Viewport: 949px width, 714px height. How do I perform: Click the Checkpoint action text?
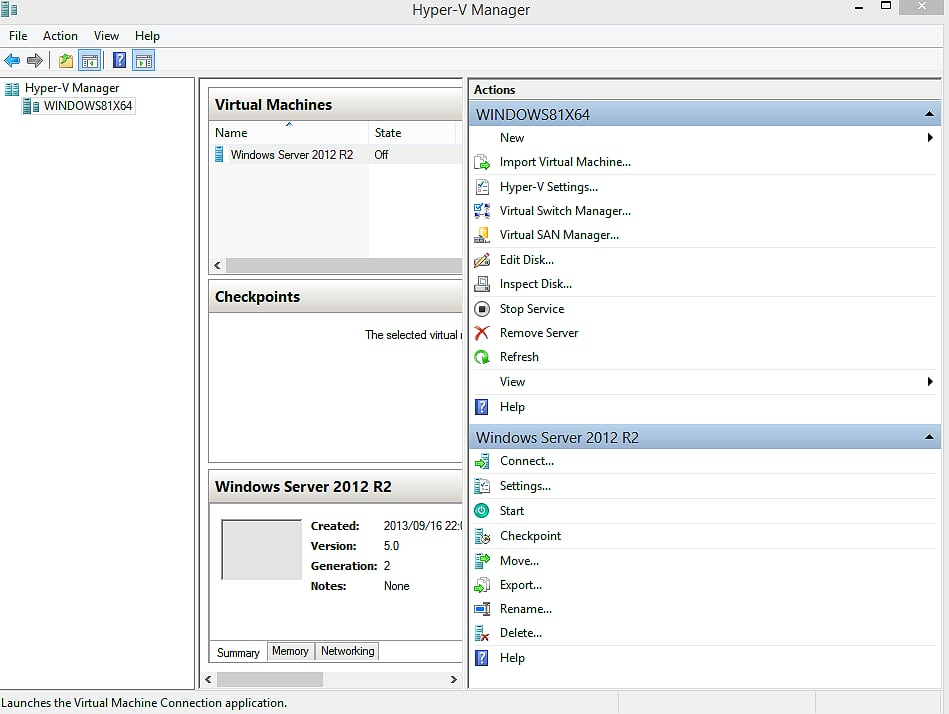[530, 536]
